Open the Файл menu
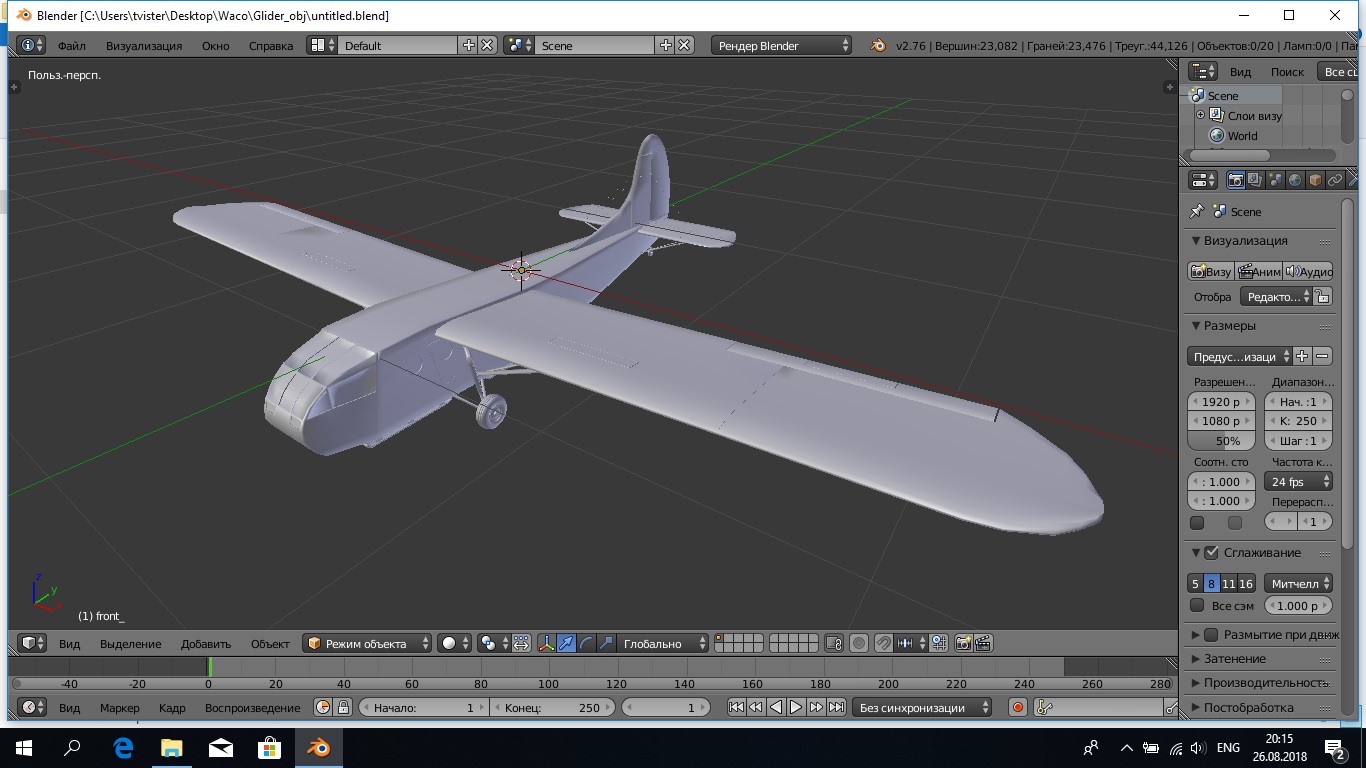1366x768 pixels. (72, 45)
